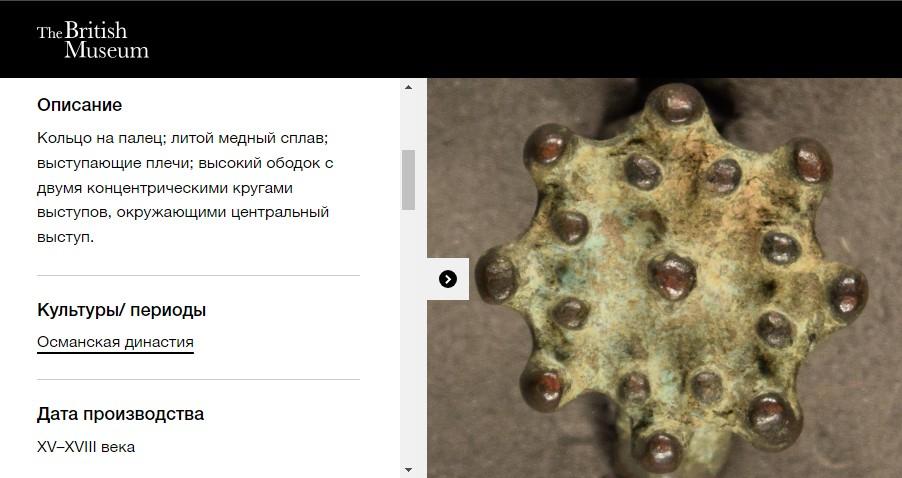Click the scrollbar track above the thumb
Screen dimensions: 902x478
[x=408, y=122]
